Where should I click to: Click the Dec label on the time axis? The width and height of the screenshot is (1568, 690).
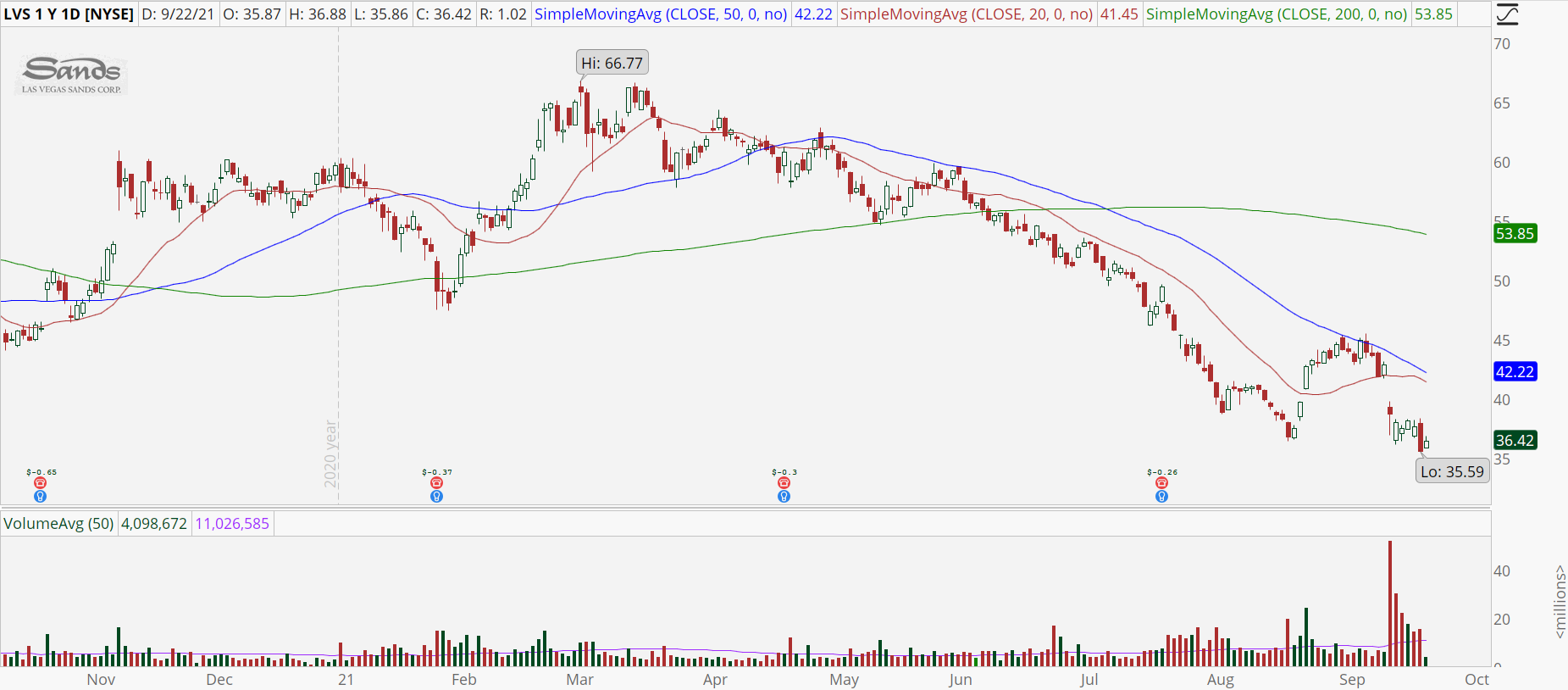point(219,680)
